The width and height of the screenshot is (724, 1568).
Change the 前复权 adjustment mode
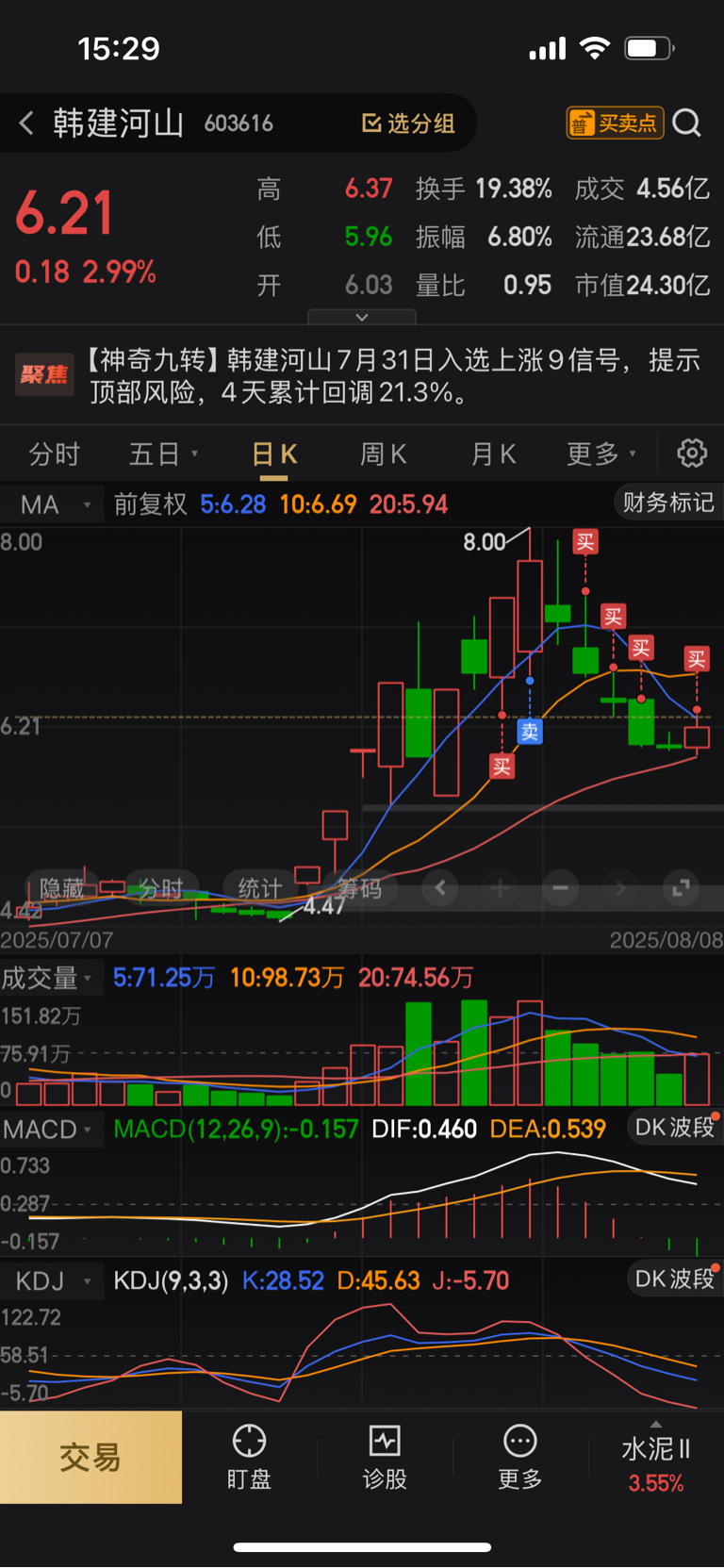pyautogui.click(x=151, y=504)
